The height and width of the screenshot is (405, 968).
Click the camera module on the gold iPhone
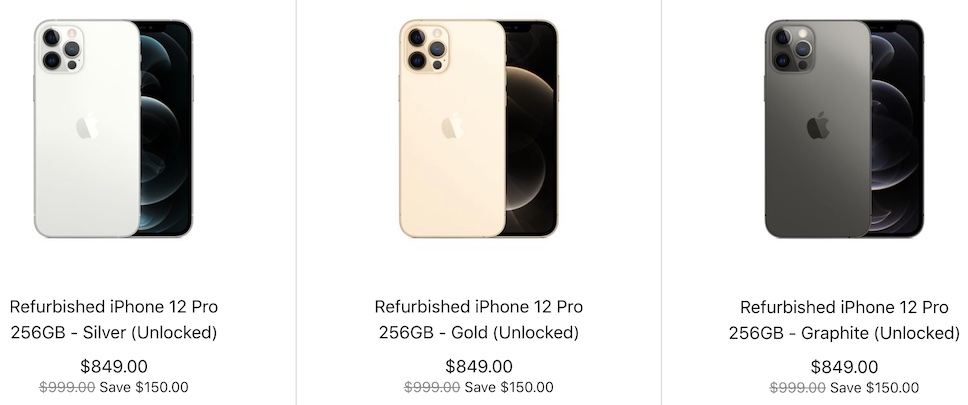coord(425,47)
